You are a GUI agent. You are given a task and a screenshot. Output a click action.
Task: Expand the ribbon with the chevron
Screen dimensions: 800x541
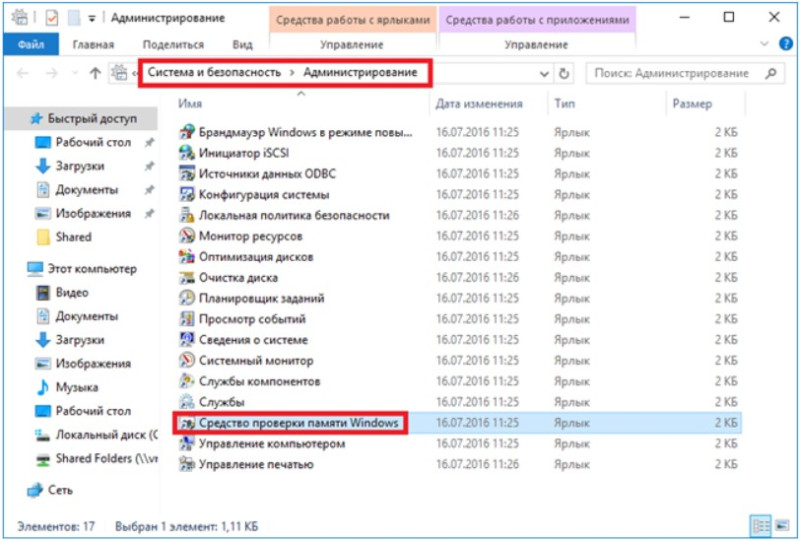pyautogui.click(x=764, y=44)
